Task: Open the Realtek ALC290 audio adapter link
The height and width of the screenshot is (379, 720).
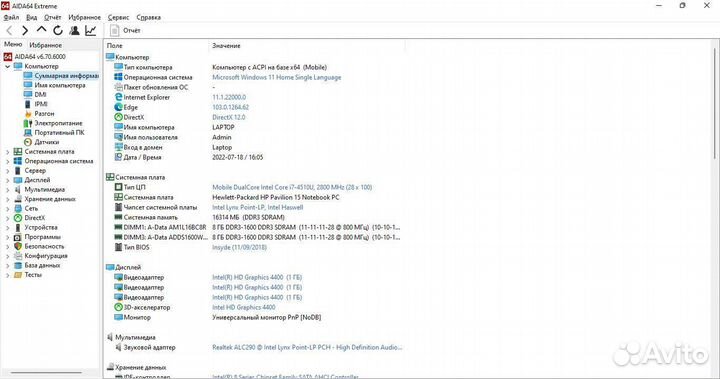Action: [x=307, y=347]
